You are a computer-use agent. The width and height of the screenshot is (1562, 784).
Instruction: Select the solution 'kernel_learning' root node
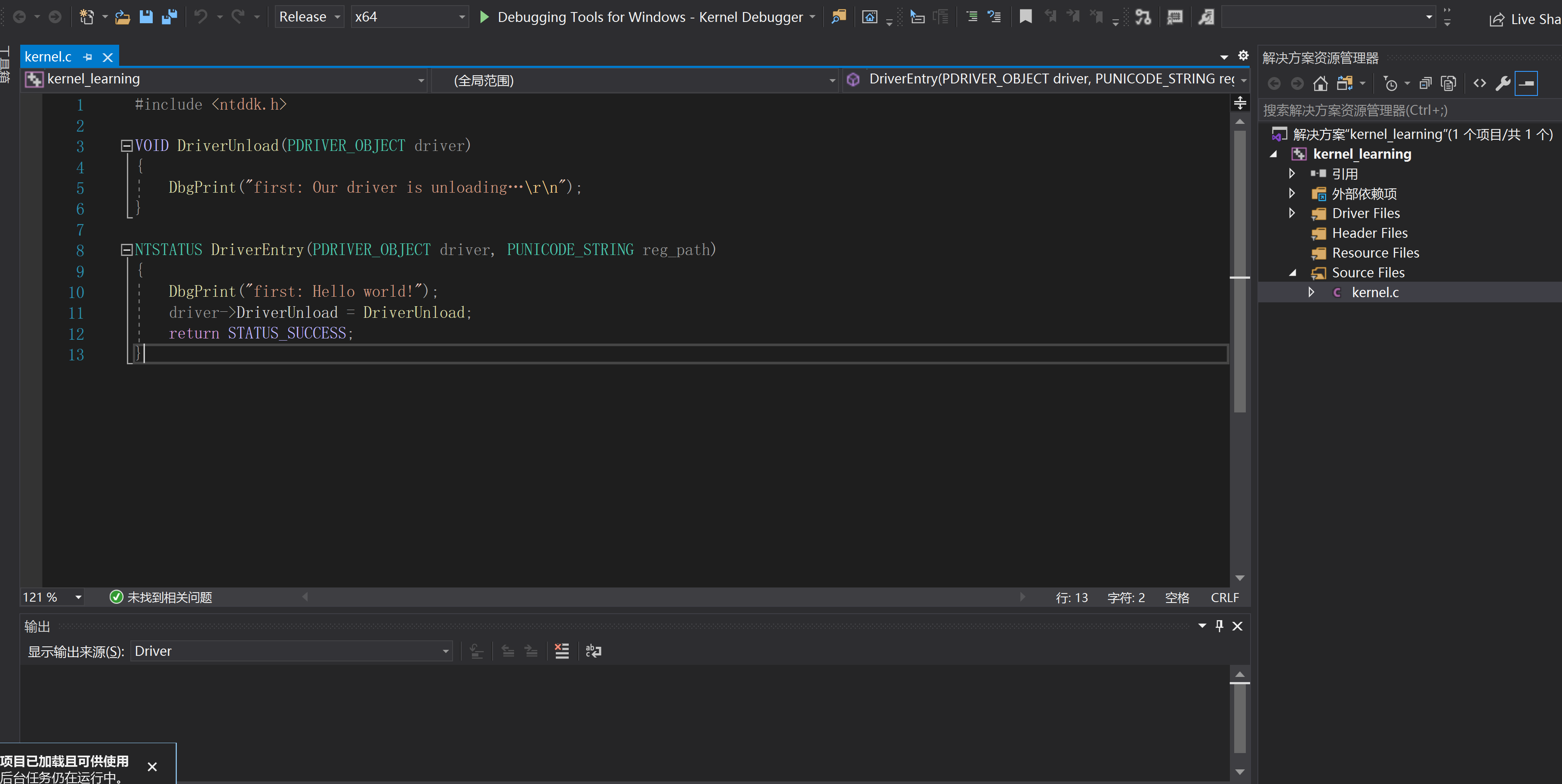[1423, 134]
